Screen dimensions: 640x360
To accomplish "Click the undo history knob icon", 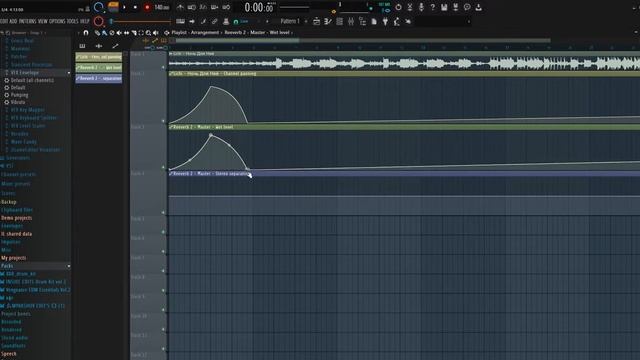I will 398,7.
